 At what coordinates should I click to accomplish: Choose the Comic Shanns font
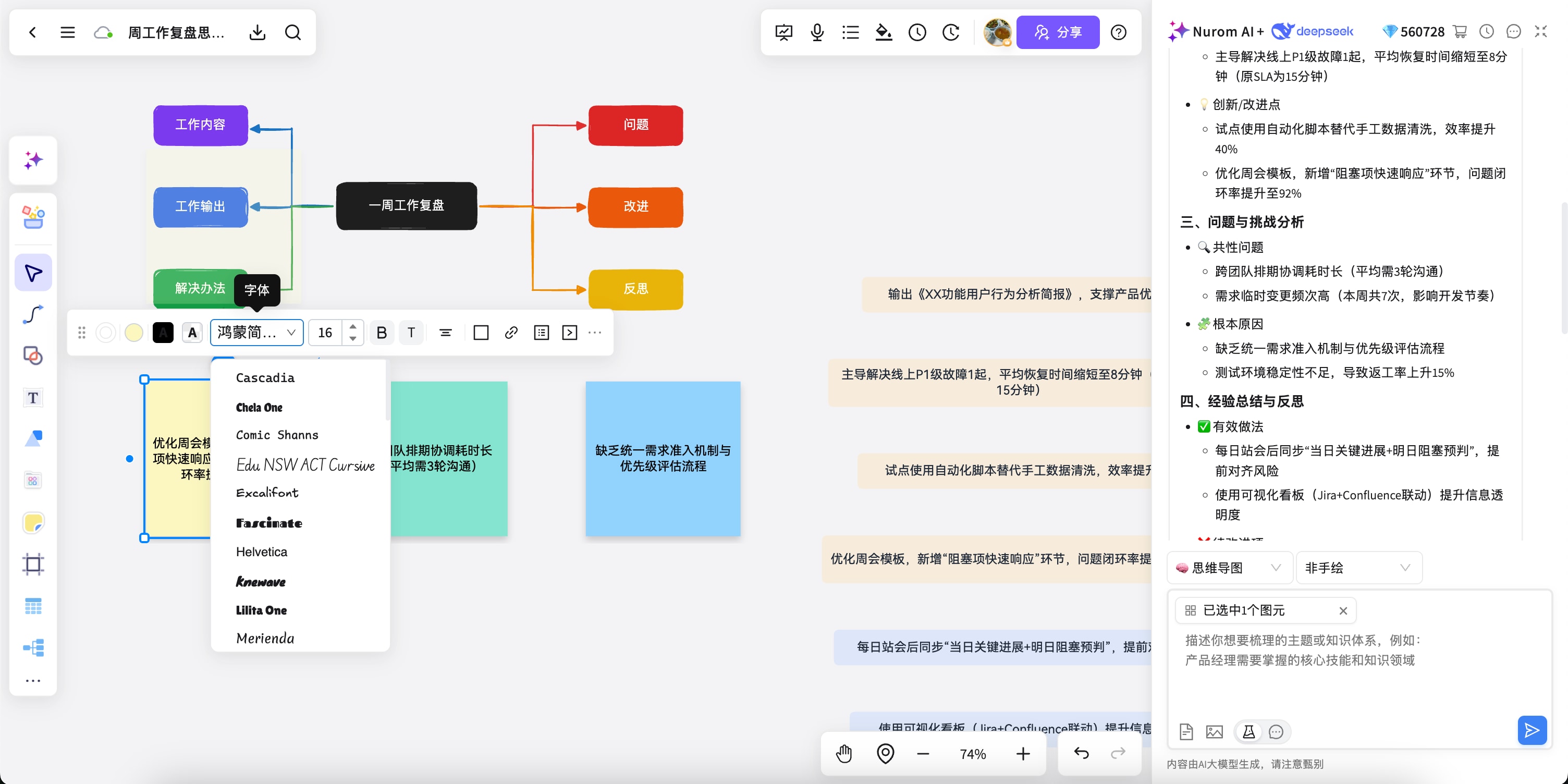tap(277, 435)
